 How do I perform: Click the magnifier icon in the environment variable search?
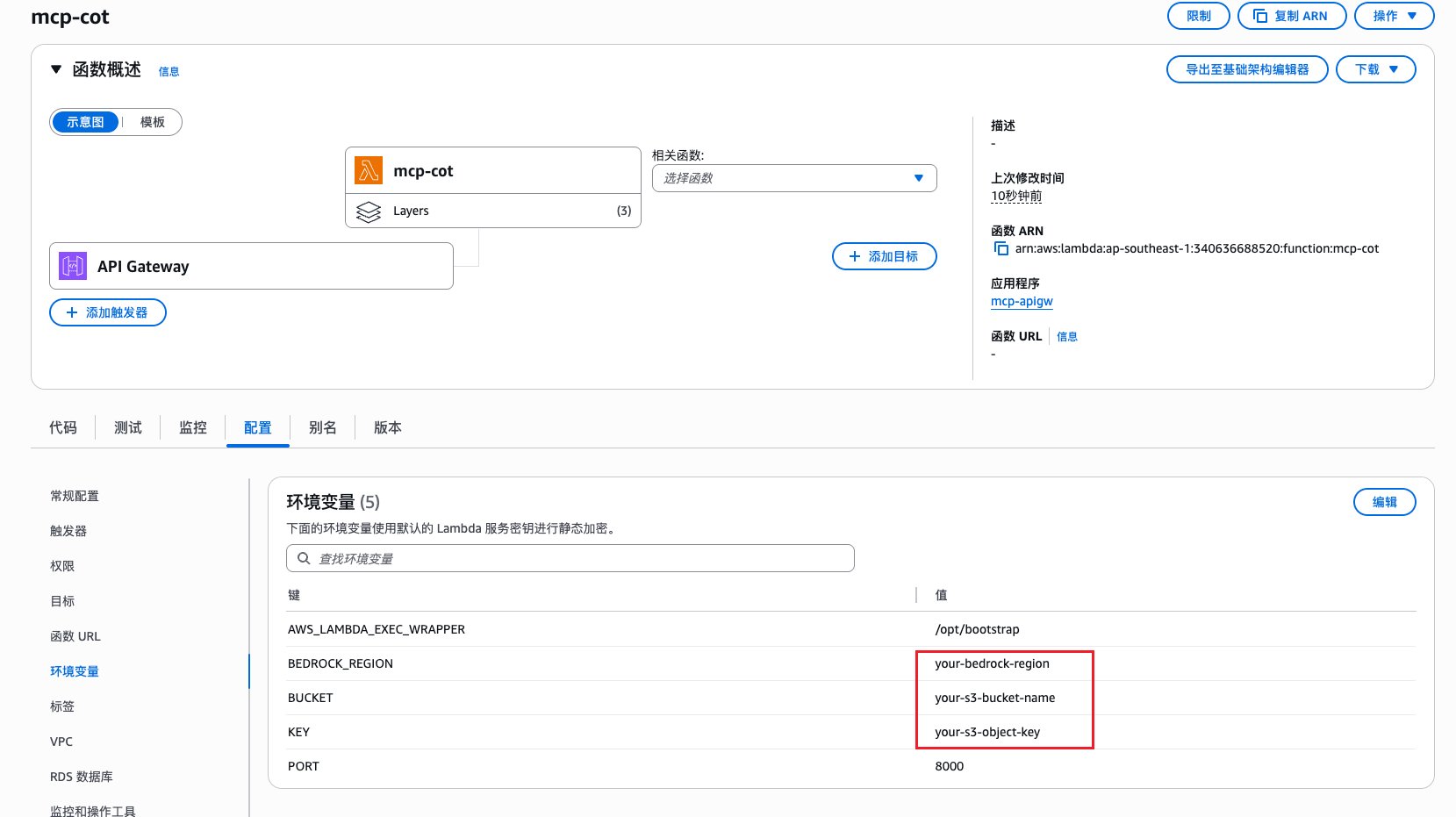click(304, 558)
